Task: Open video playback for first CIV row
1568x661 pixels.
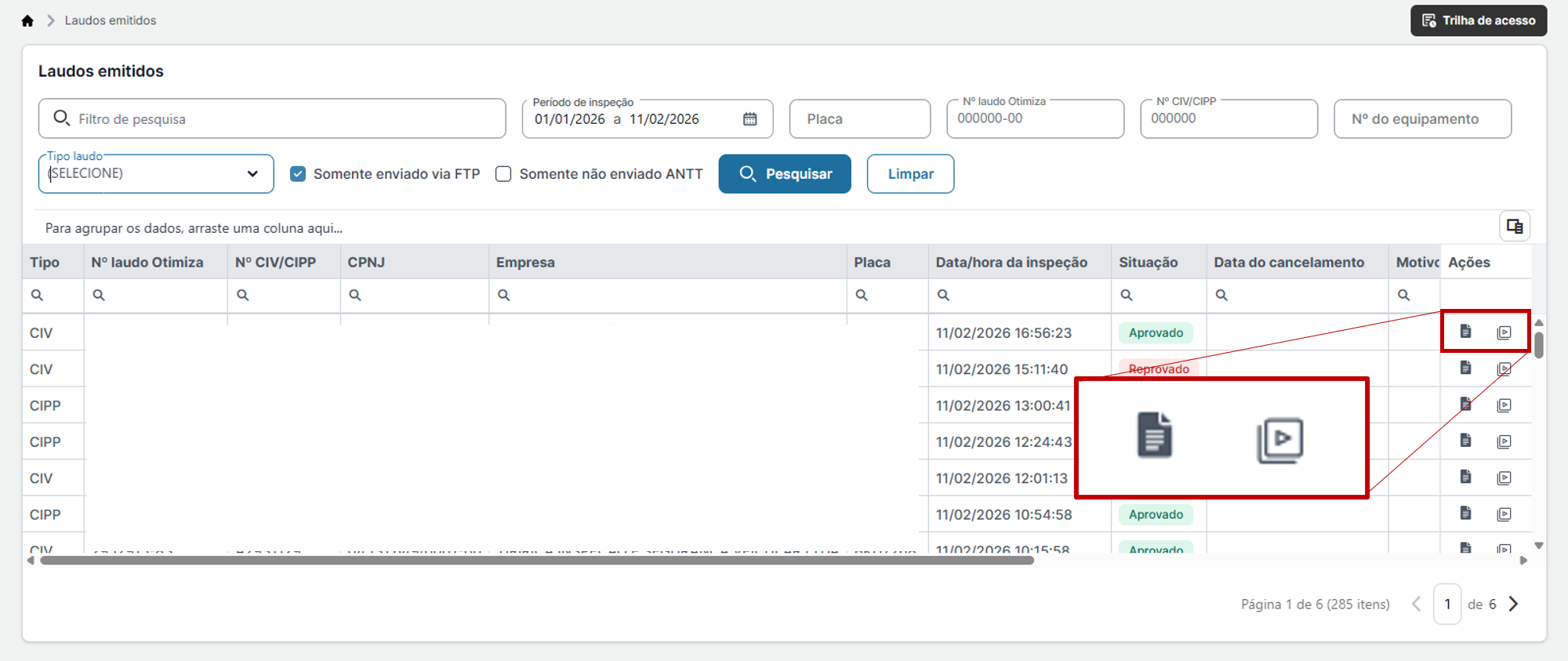Action: [x=1504, y=332]
